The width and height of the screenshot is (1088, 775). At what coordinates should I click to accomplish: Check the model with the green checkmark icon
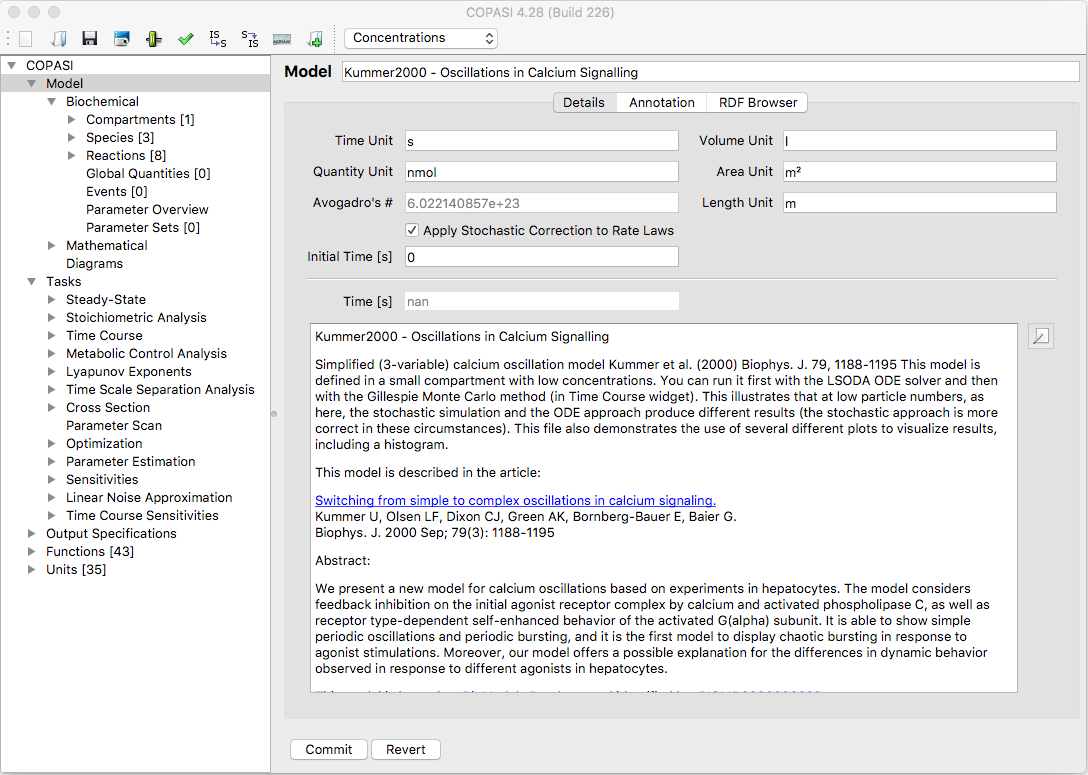(185, 39)
